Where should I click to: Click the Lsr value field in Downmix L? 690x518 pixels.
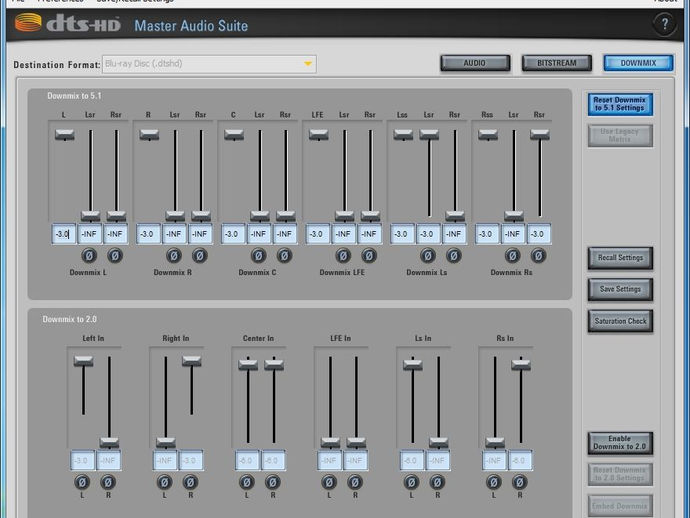point(90,234)
